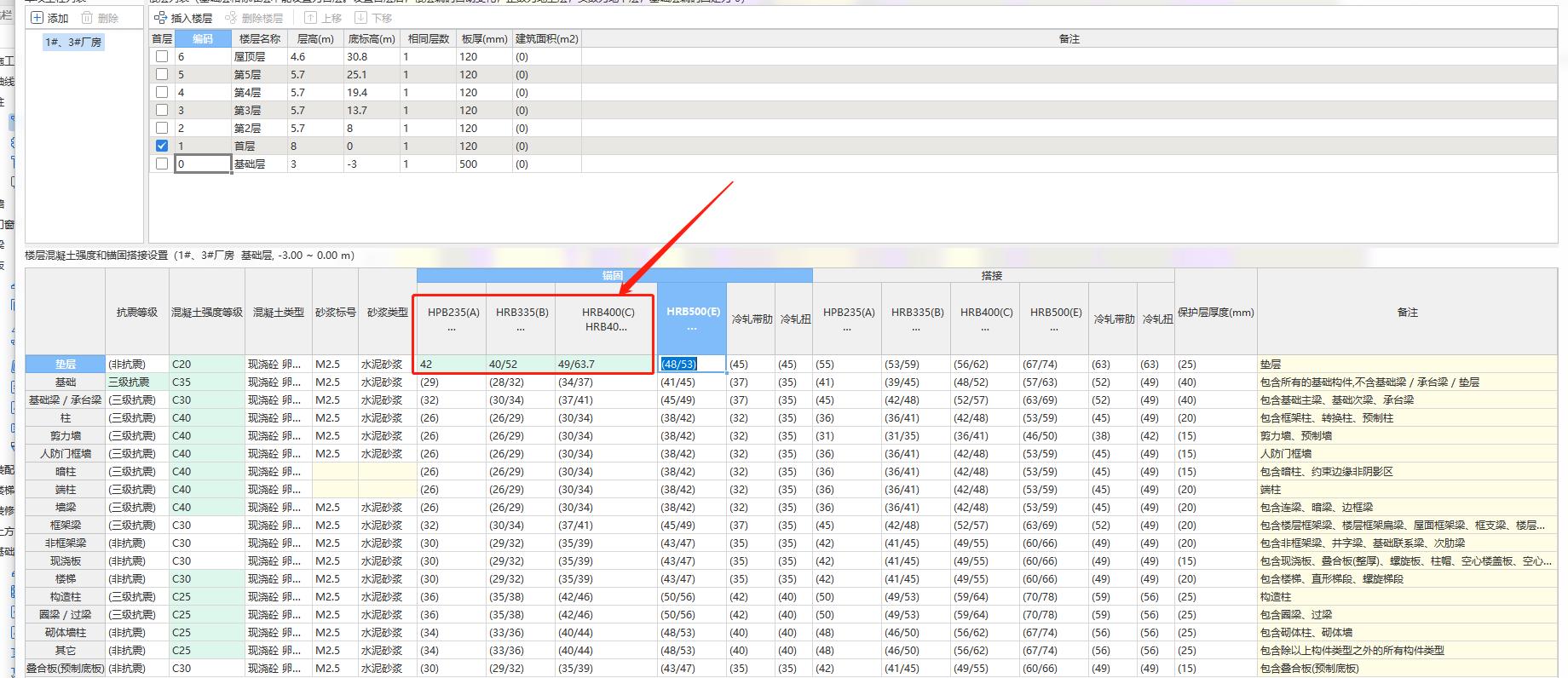Click the 垫层 value 40/52 cell
This screenshot has height=678, width=1568.
521,364
